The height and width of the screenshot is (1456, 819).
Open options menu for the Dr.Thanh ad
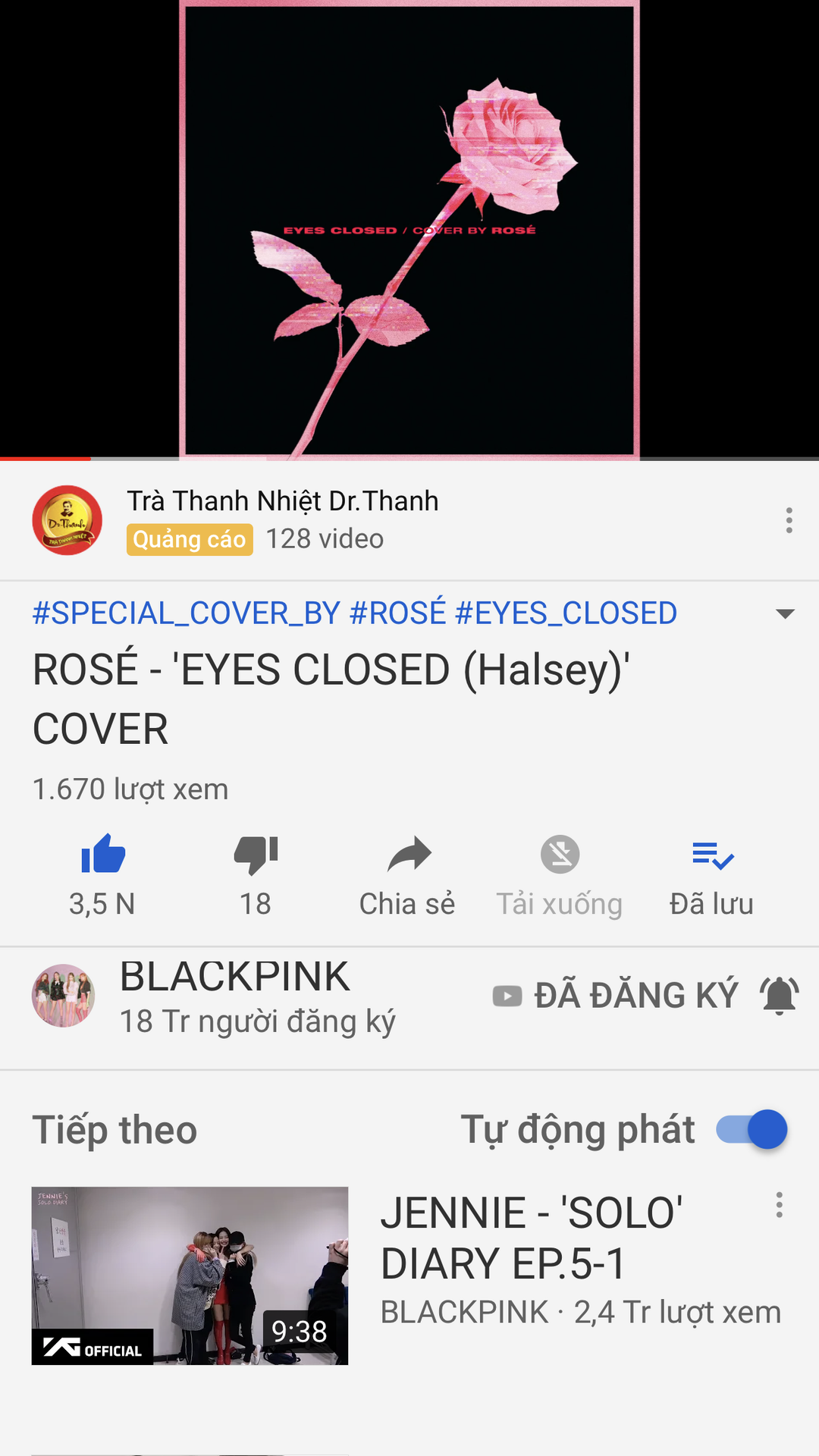[x=789, y=520]
